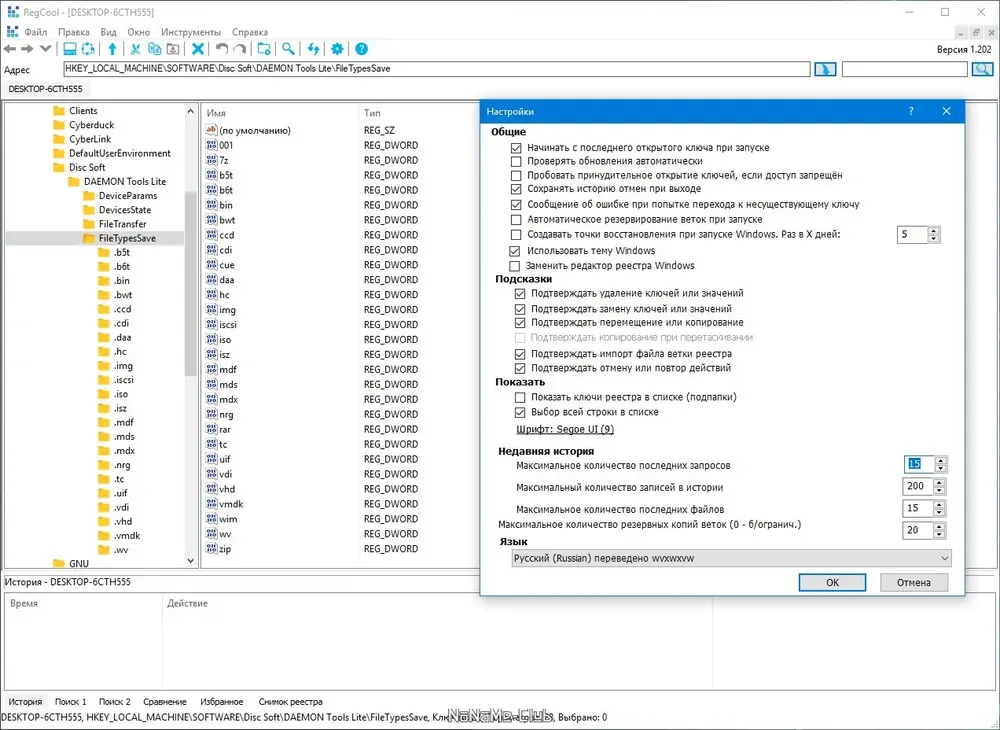This screenshot has width=1000, height=730.
Task: Toggle Начинать с последнего открытого ключа checkbox
Action: (516, 148)
